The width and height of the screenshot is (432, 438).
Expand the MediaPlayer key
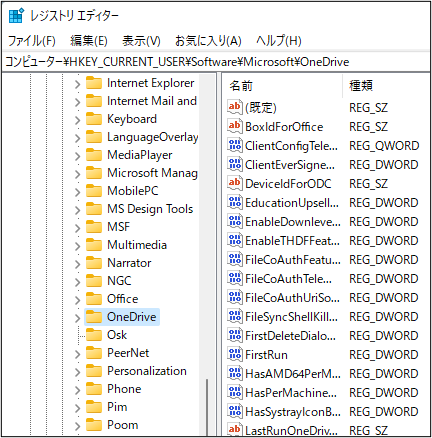(x=77, y=156)
